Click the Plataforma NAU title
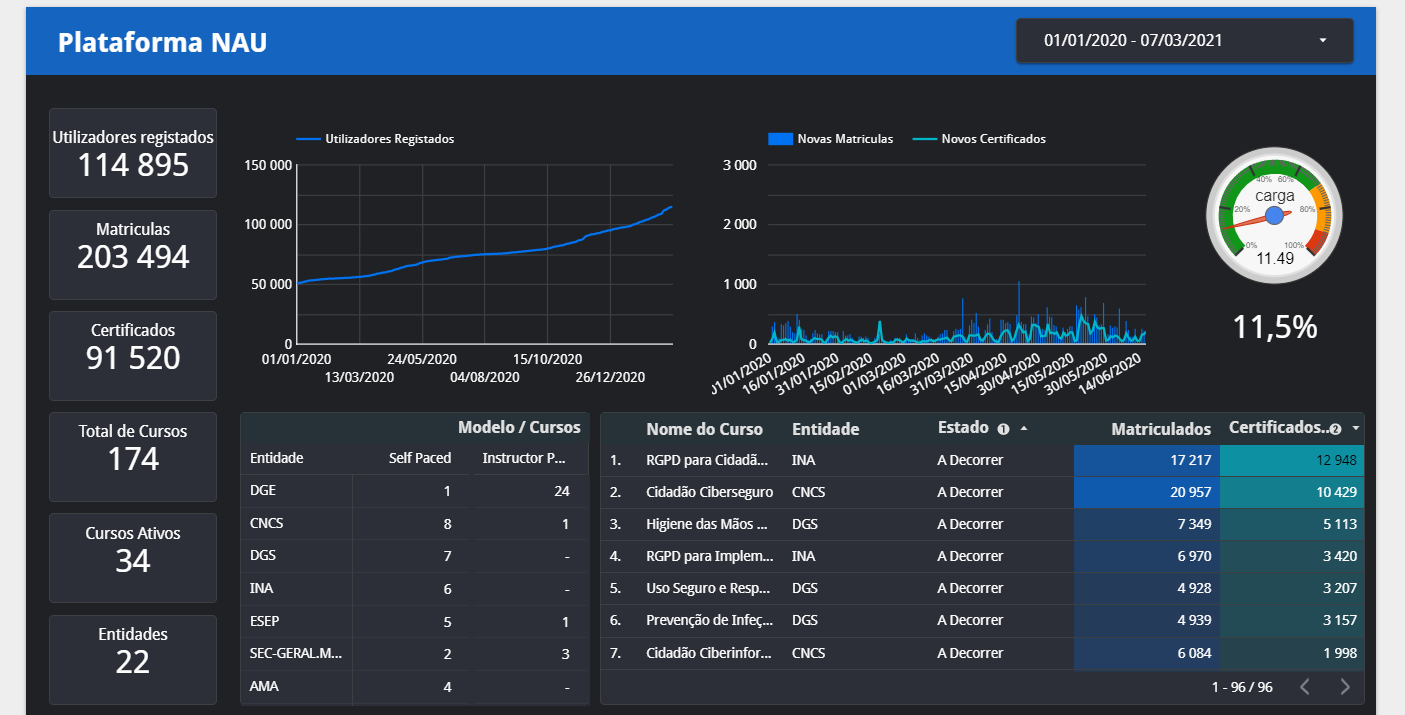The width and height of the screenshot is (1405, 715). 162,42
